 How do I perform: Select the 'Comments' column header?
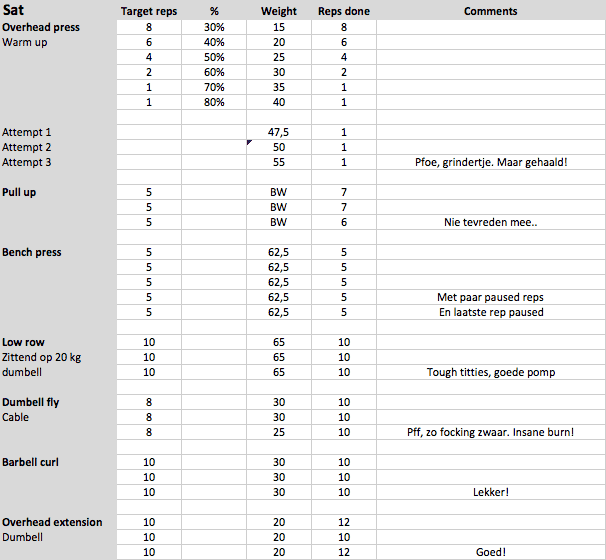pyautogui.click(x=491, y=11)
